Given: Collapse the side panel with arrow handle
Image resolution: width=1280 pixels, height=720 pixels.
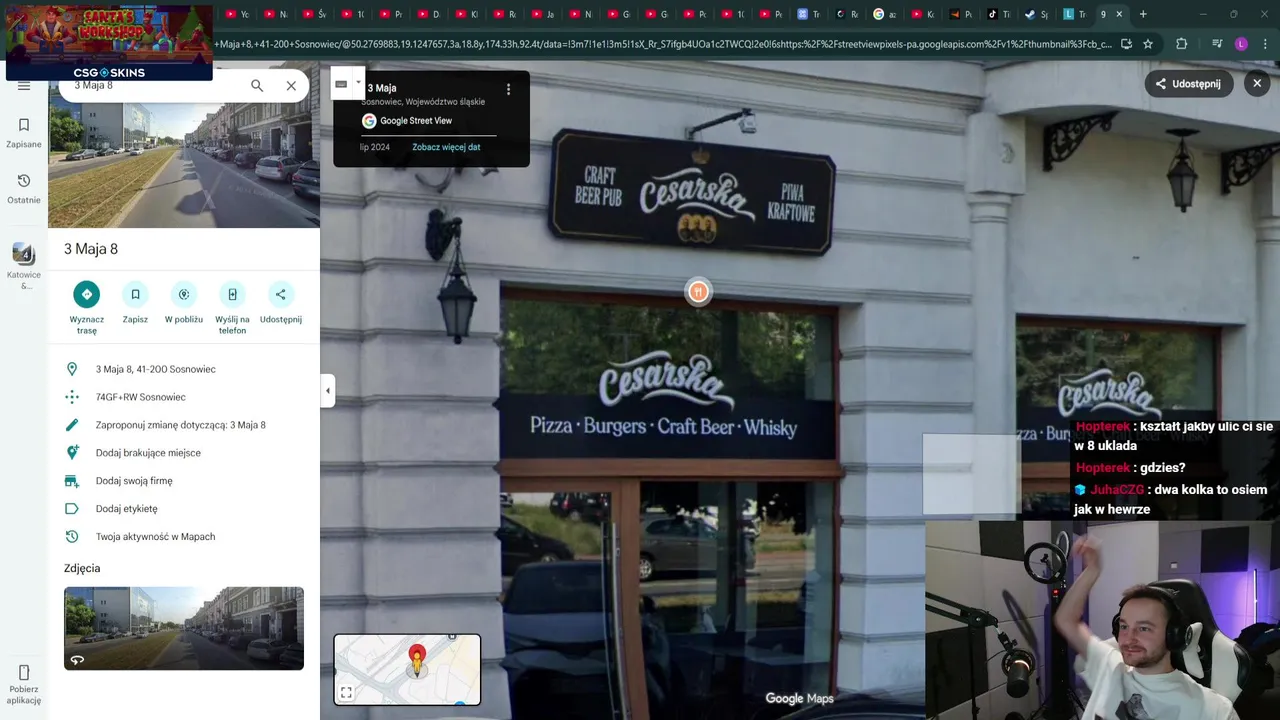Looking at the screenshot, I should tap(327, 390).
